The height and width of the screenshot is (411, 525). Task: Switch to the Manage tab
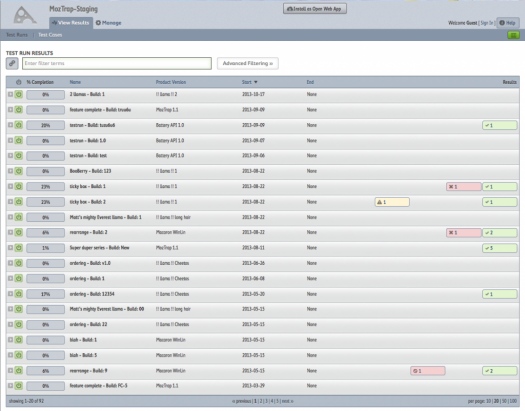pos(108,23)
